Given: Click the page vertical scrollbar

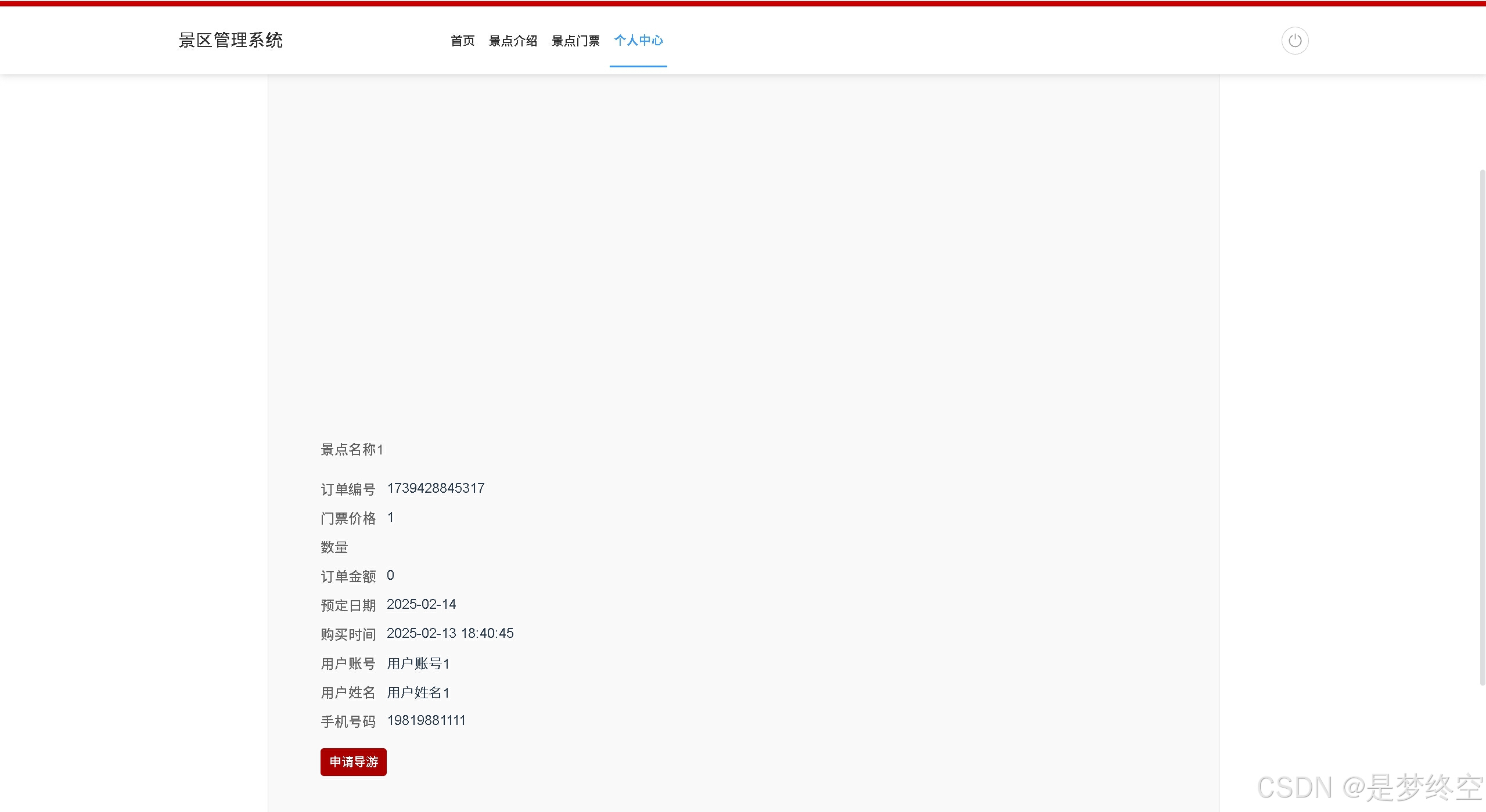Looking at the screenshot, I should (1481, 427).
